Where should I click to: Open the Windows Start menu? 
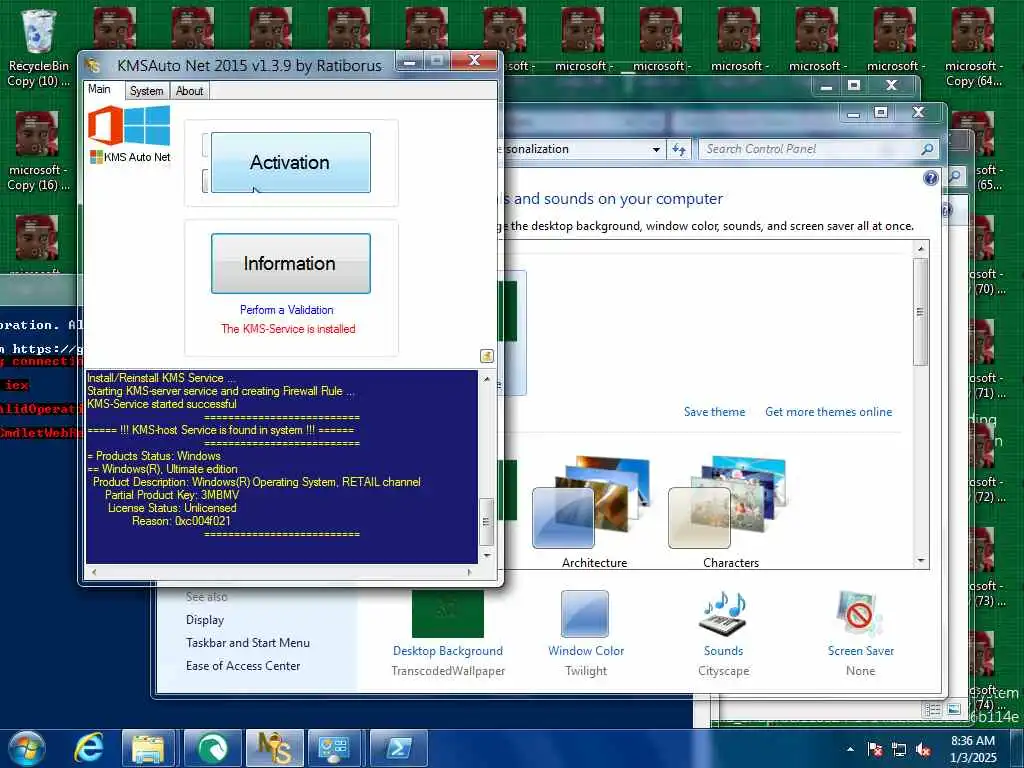click(27, 748)
